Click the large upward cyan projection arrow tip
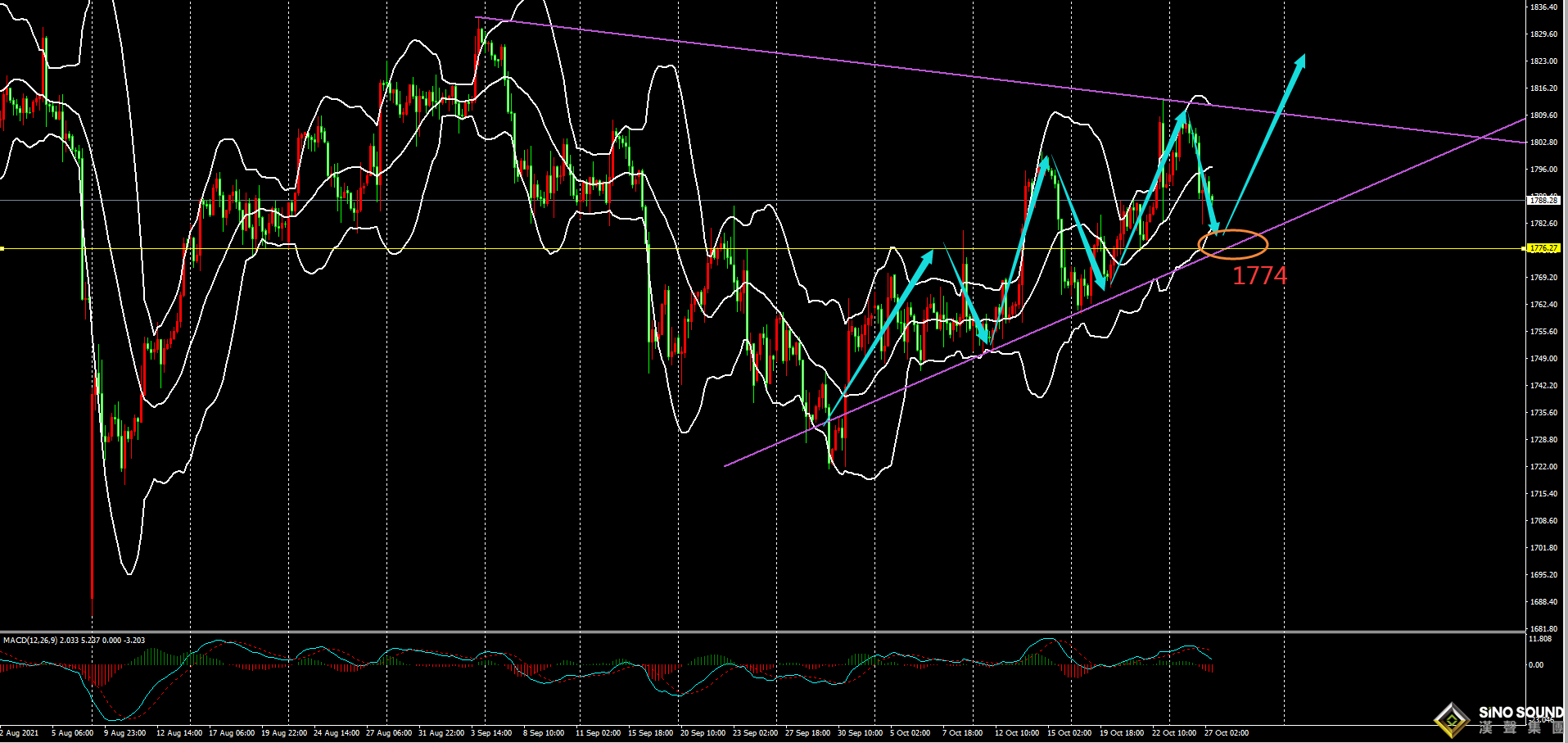Image resolution: width=1568 pixels, height=743 pixels. 1301,59
